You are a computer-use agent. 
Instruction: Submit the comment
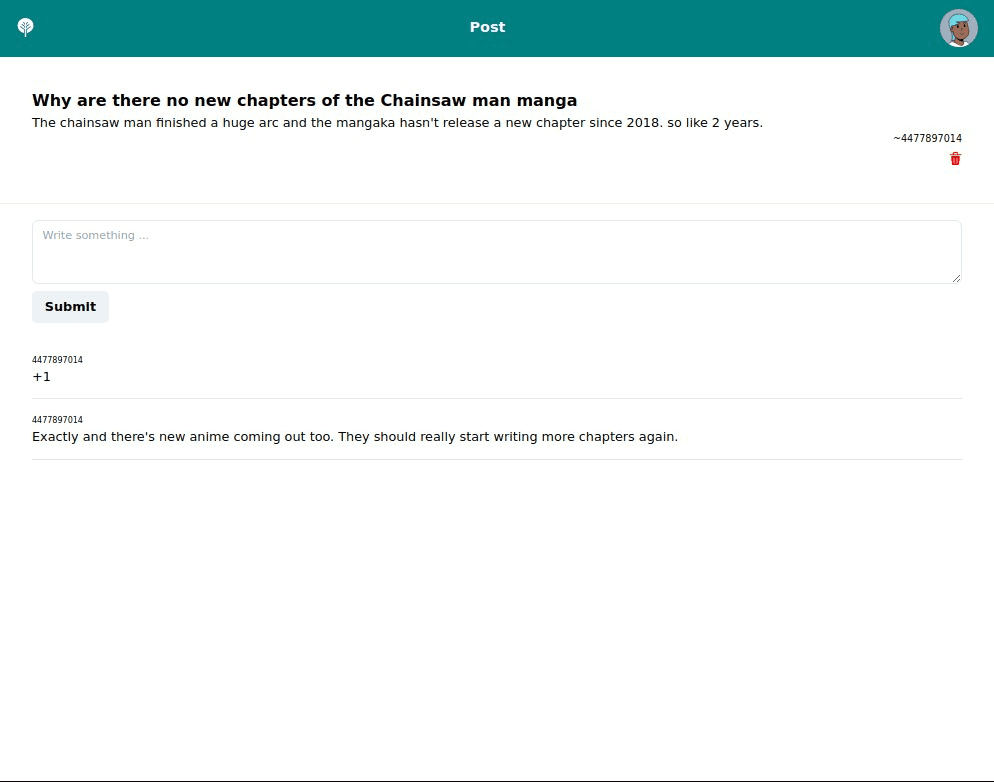click(x=70, y=307)
